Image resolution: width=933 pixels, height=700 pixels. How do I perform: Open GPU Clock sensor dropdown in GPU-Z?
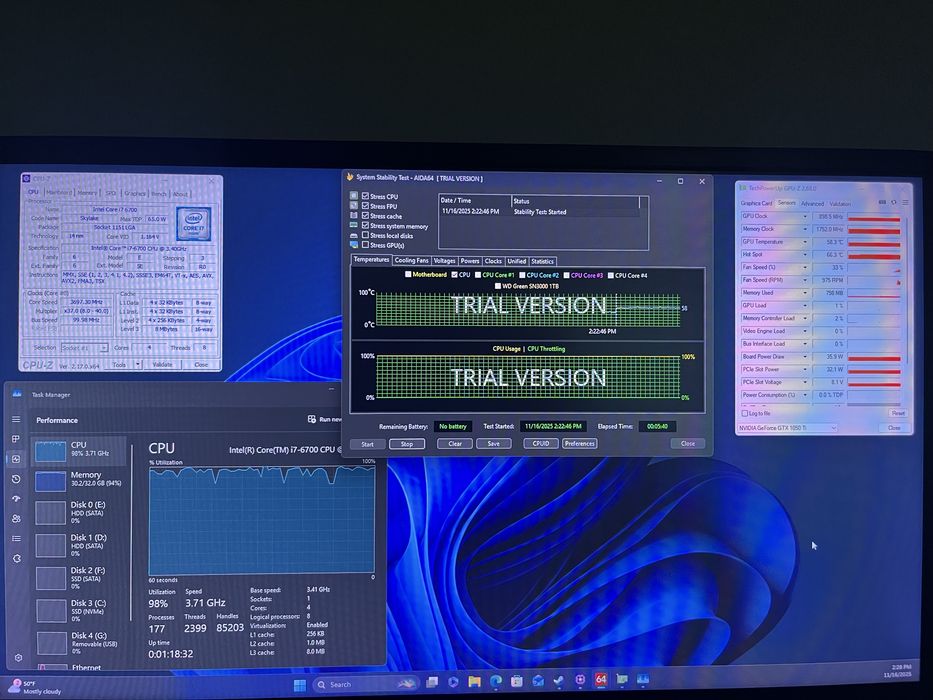(805, 216)
